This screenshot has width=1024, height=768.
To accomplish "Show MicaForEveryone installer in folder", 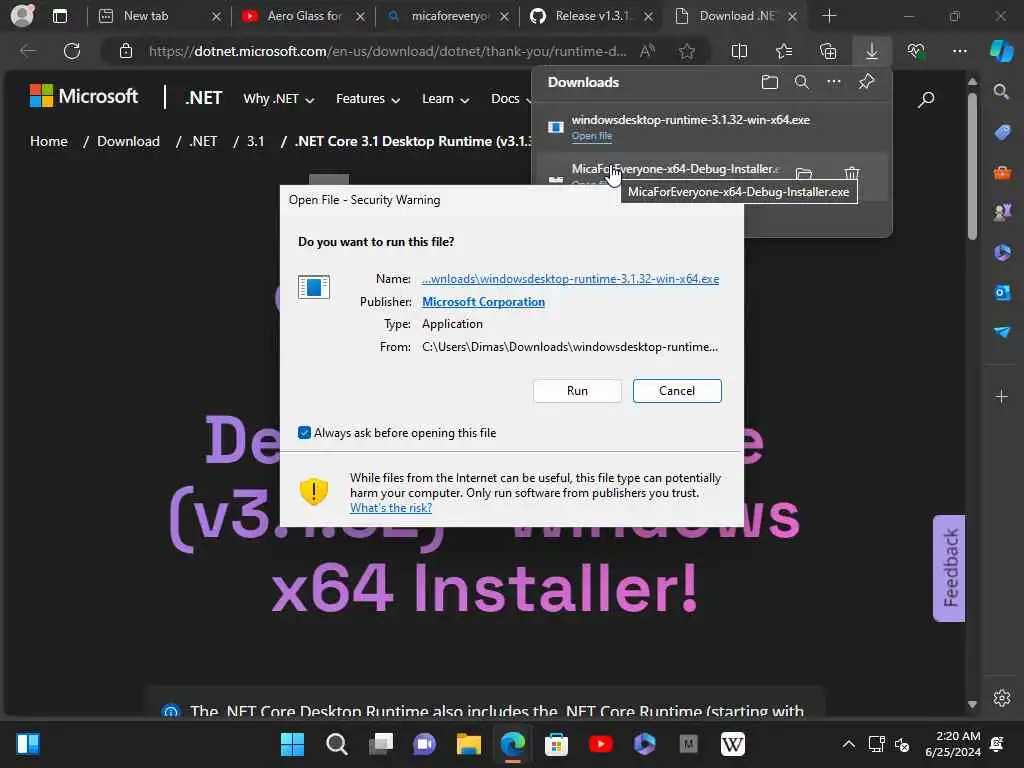I will [x=804, y=174].
